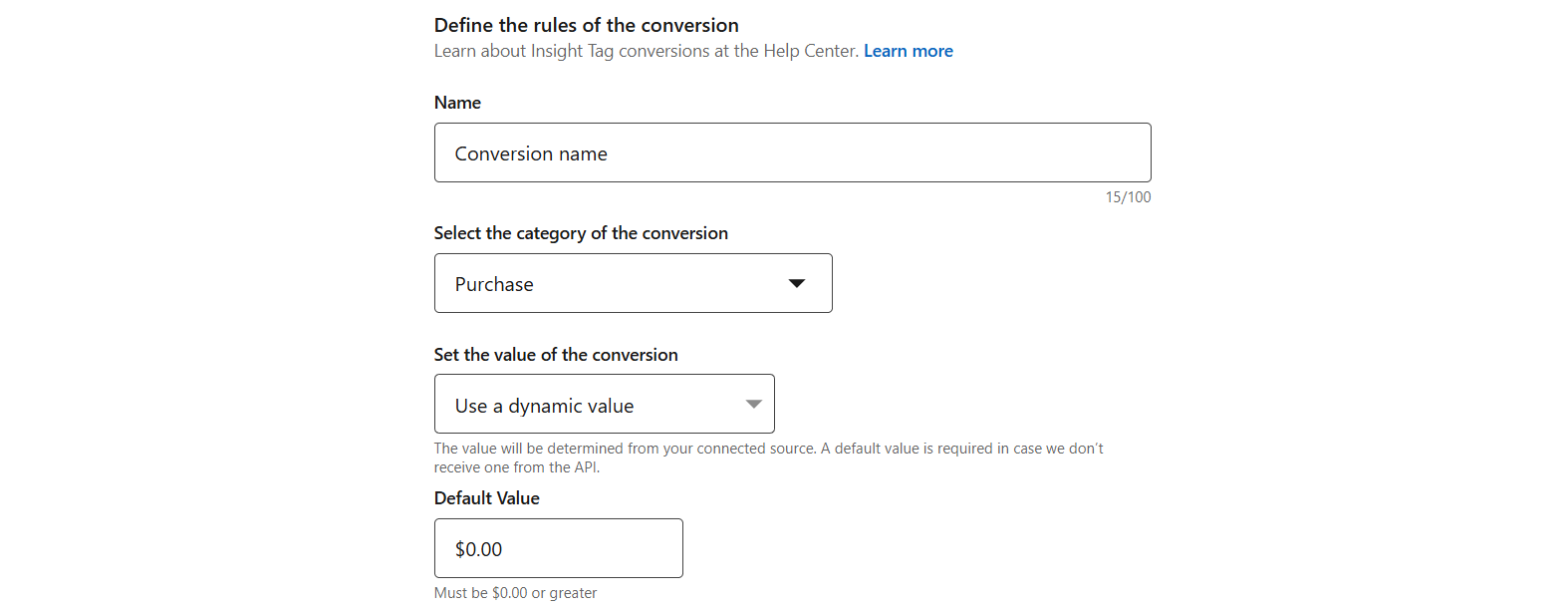Click the Name field label

point(457,103)
